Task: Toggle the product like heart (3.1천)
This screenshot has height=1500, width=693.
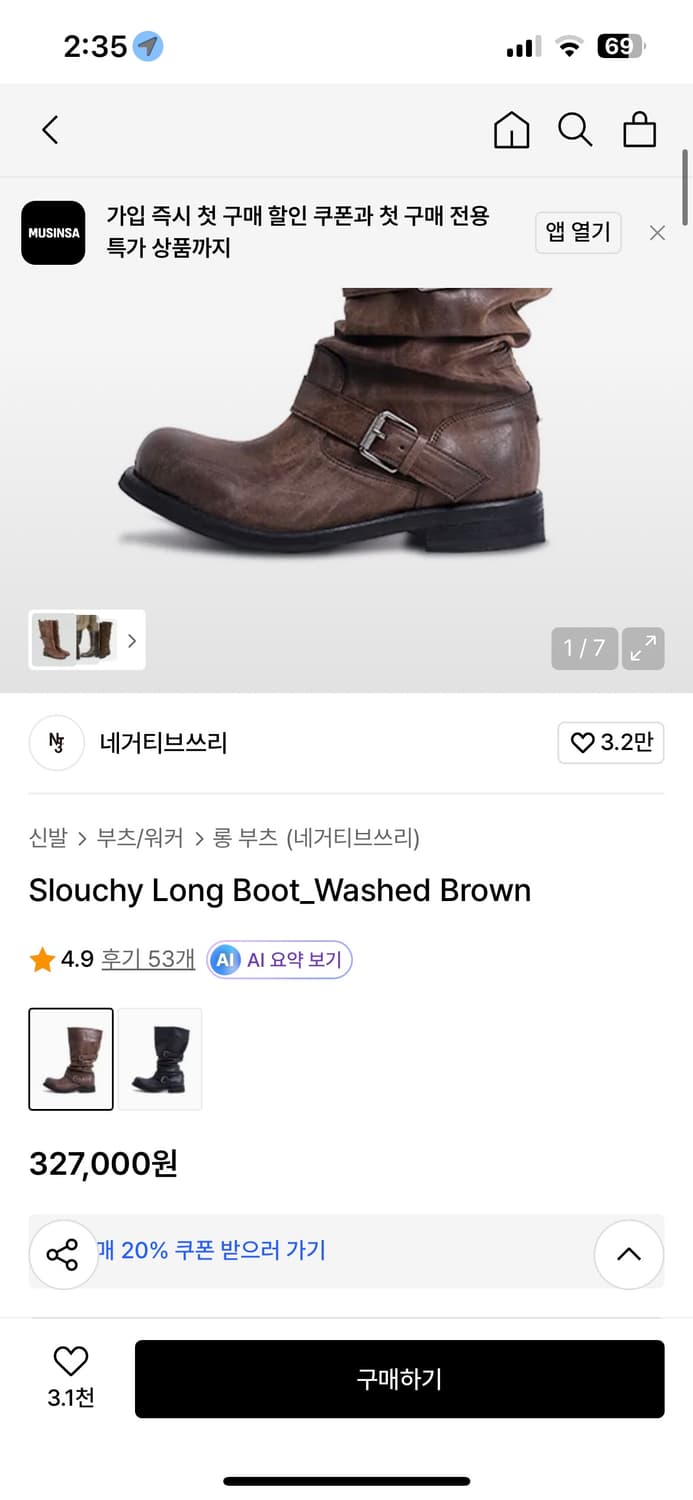Action: tap(69, 1361)
